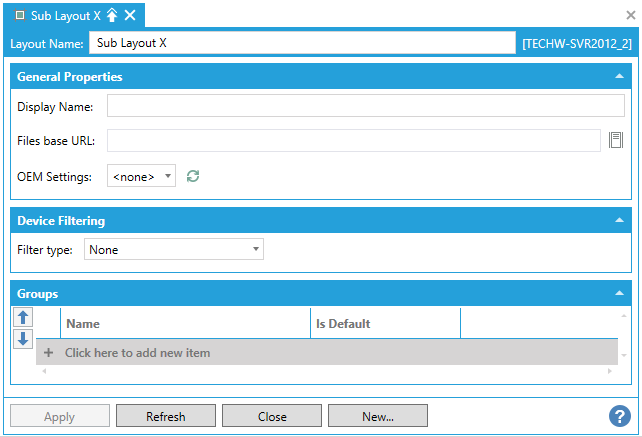Refresh the OEM Settings list with green icon
The image size is (642, 437).
(x=193, y=176)
